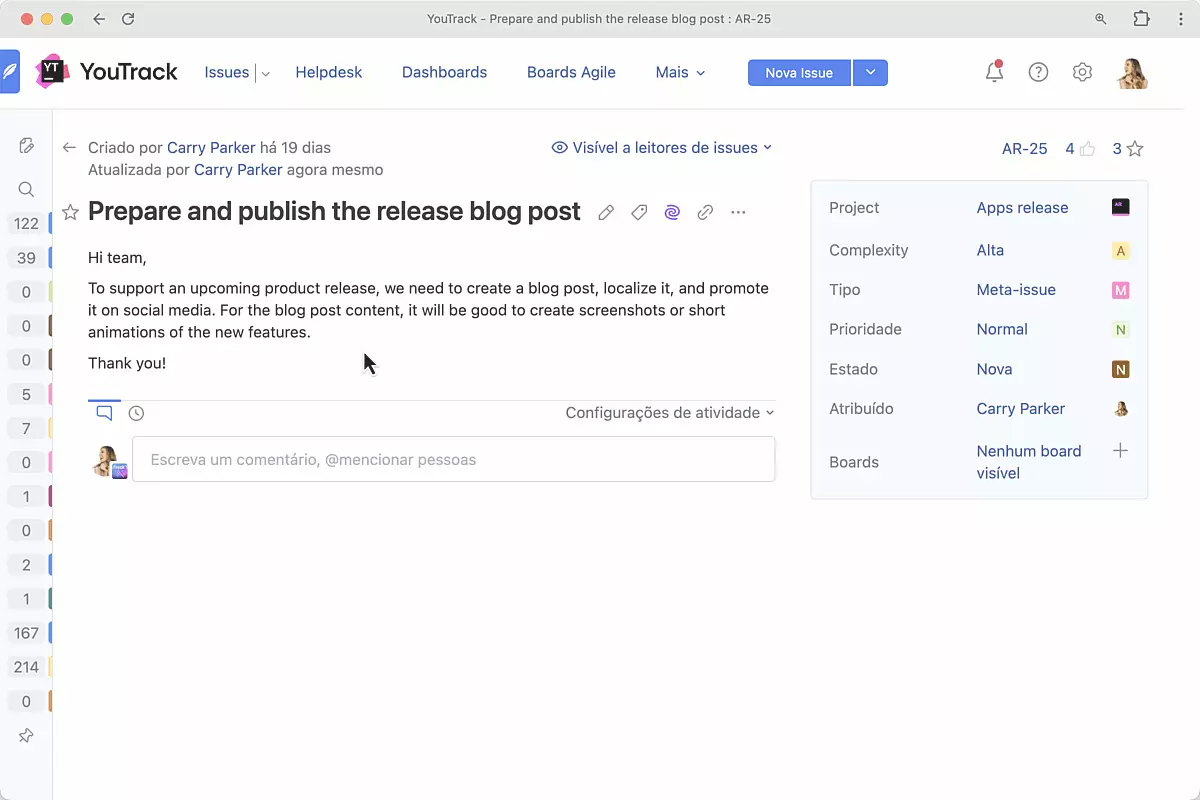Open the help question mark menu
1200x800 pixels.
point(1038,72)
